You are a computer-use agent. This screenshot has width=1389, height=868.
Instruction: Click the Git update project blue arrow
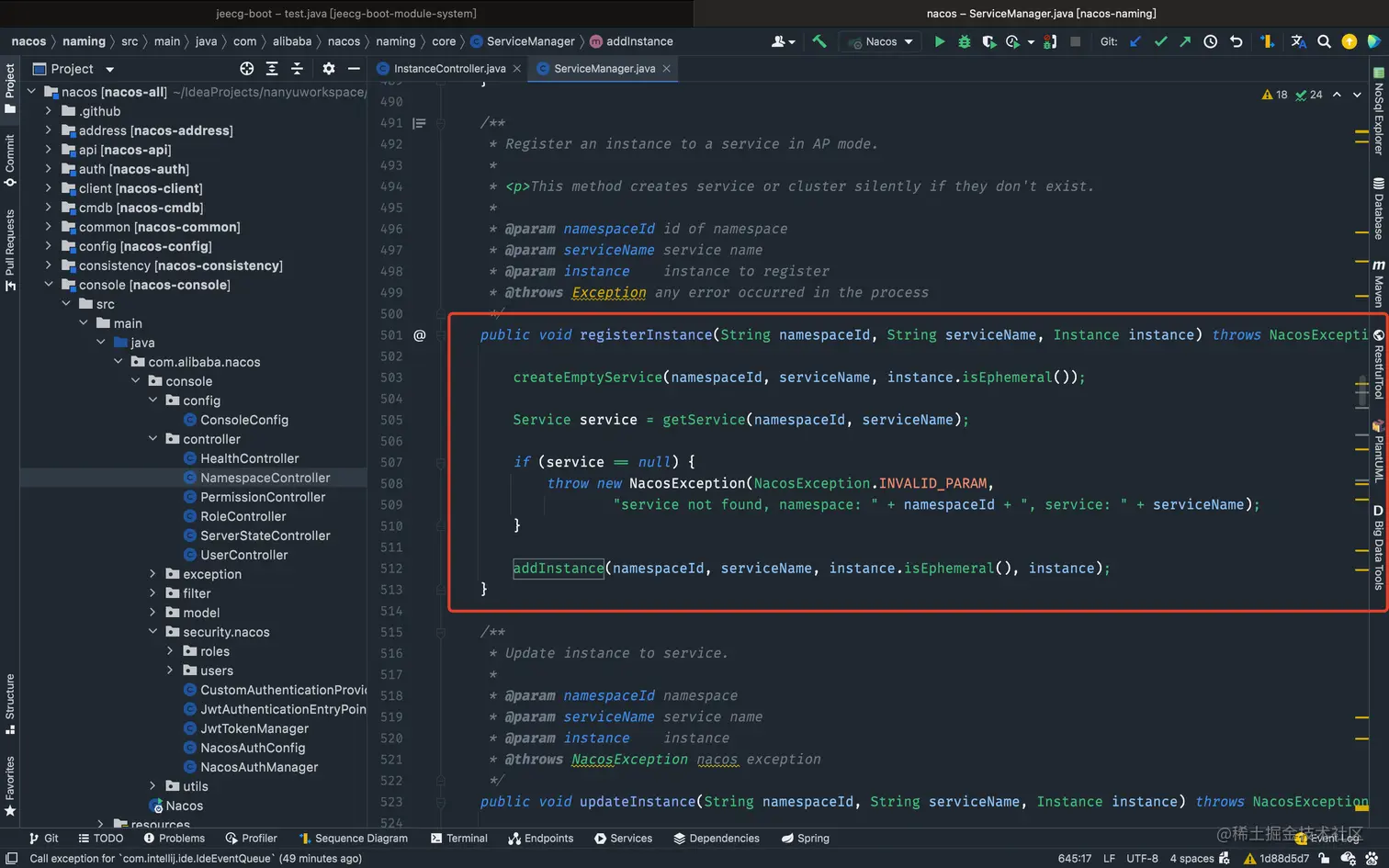pyautogui.click(x=1135, y=41)
